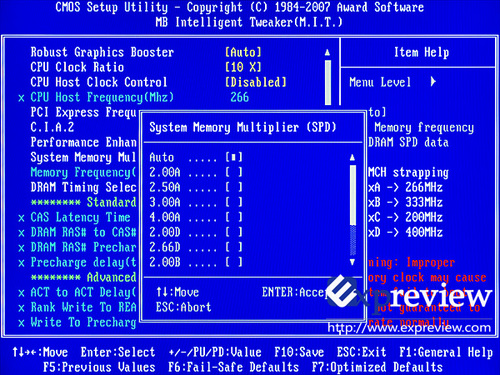Click the popup list scrollbar thumb
Viewport: 500px width, 375px height.
[x=353, y=195]
